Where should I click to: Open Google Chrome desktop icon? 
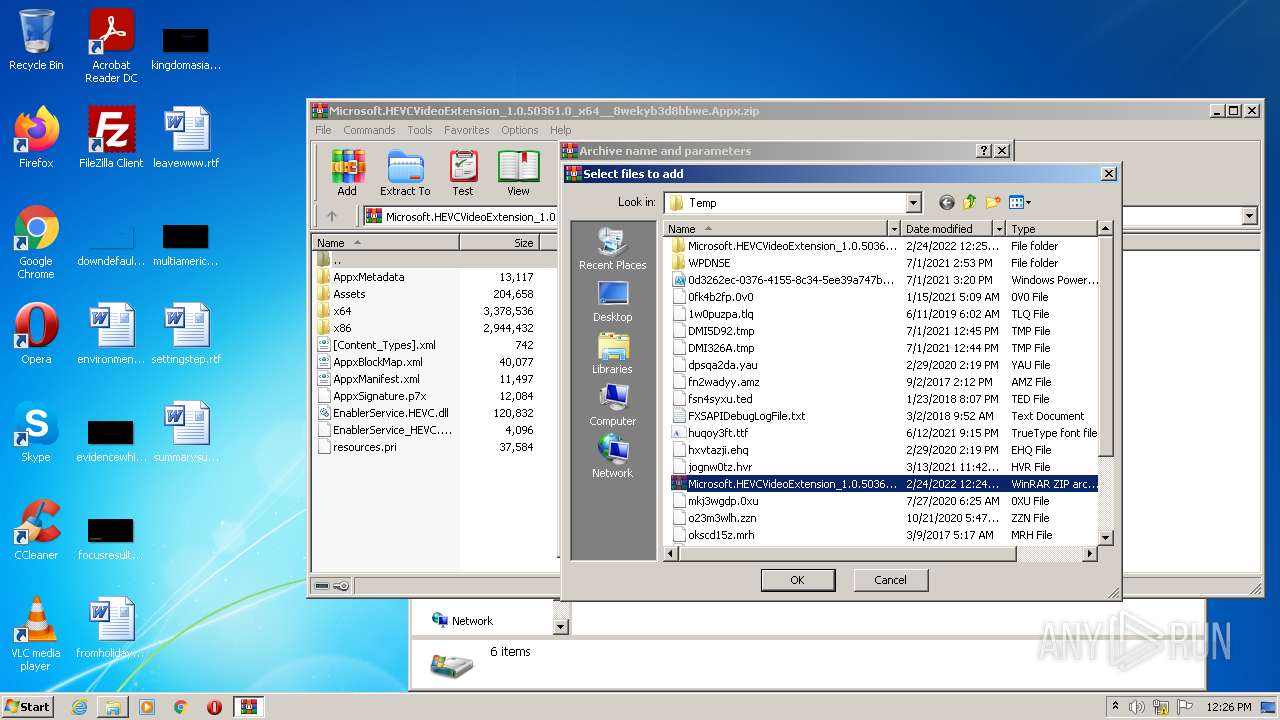(36, 242)
